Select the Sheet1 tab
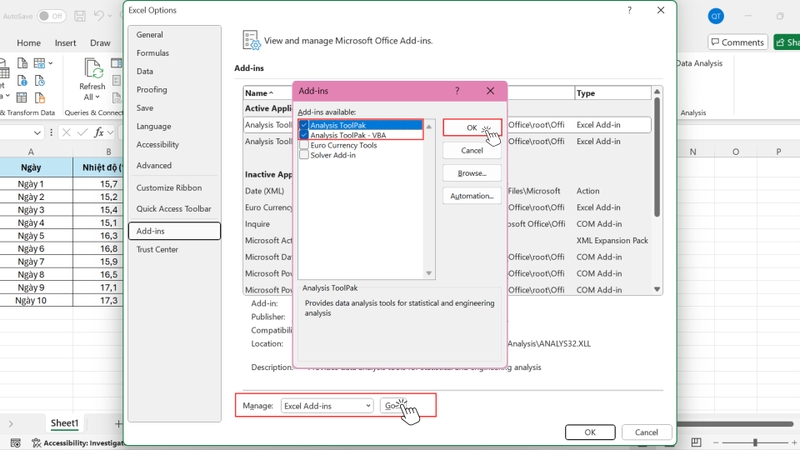This screenshot has width=800, height=450. 64,423
